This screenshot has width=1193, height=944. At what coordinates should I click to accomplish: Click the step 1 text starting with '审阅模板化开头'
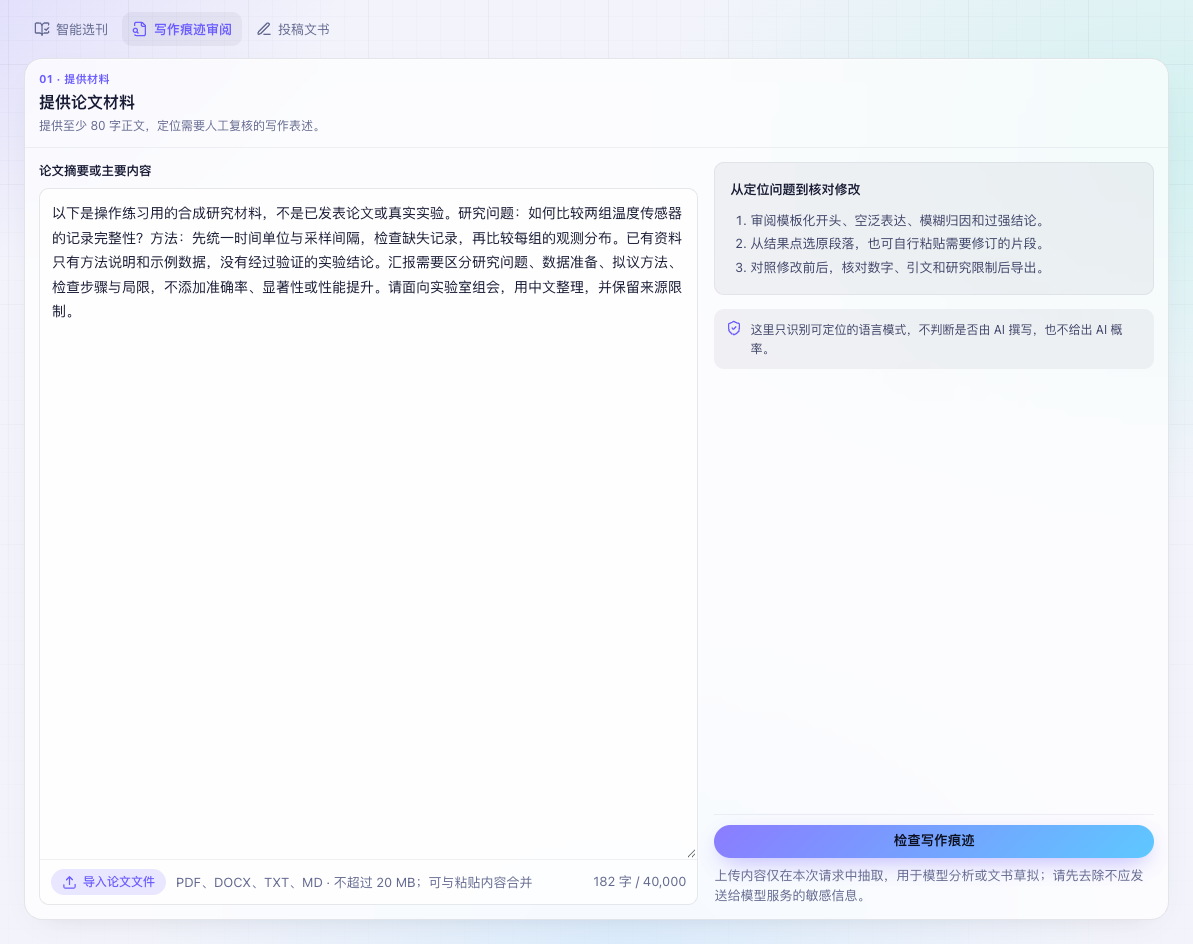pos(900,221)
